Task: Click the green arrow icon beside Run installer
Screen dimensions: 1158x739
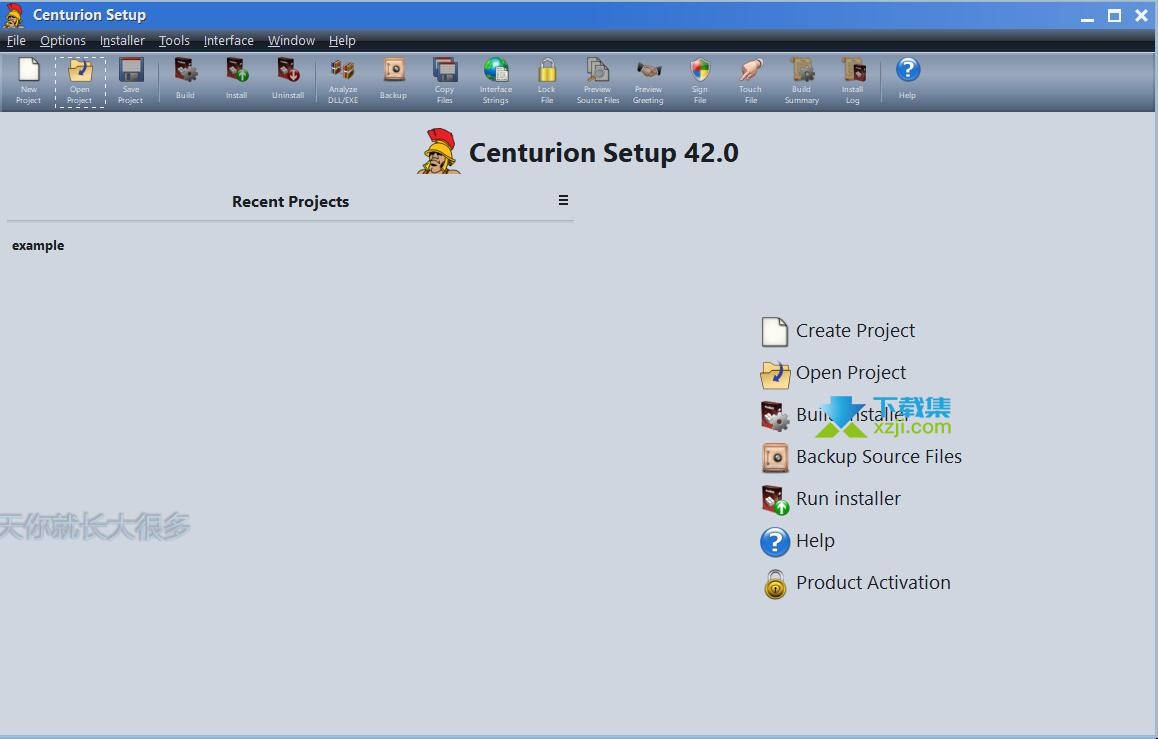Action: [x=775, y=500]
